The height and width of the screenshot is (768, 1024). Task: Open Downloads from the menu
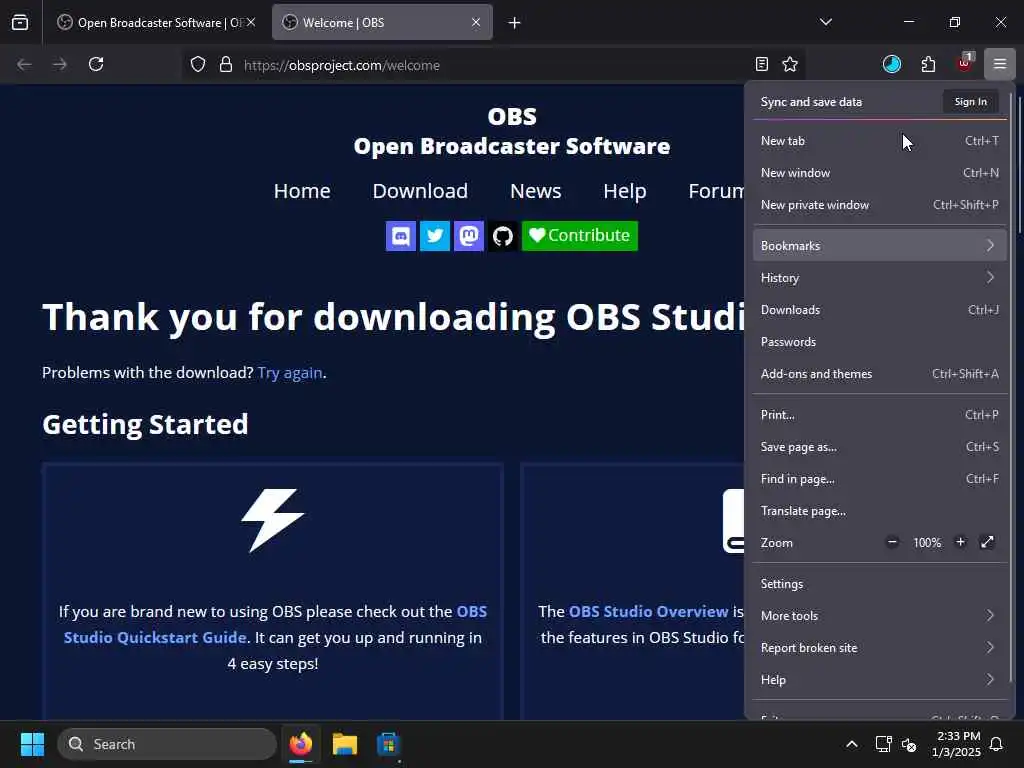[879, 310]
